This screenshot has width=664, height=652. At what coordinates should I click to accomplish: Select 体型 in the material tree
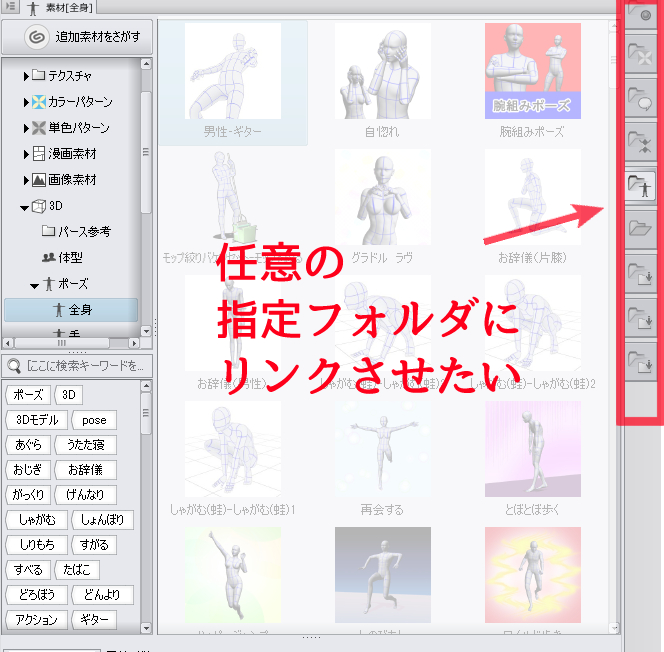coord(70,257)
